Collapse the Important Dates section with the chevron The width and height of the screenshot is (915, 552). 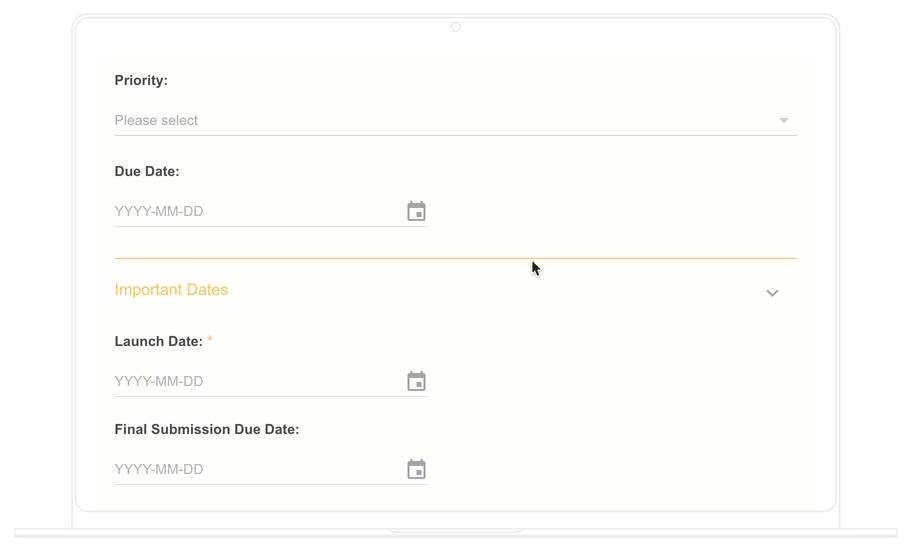coord(772,293)
